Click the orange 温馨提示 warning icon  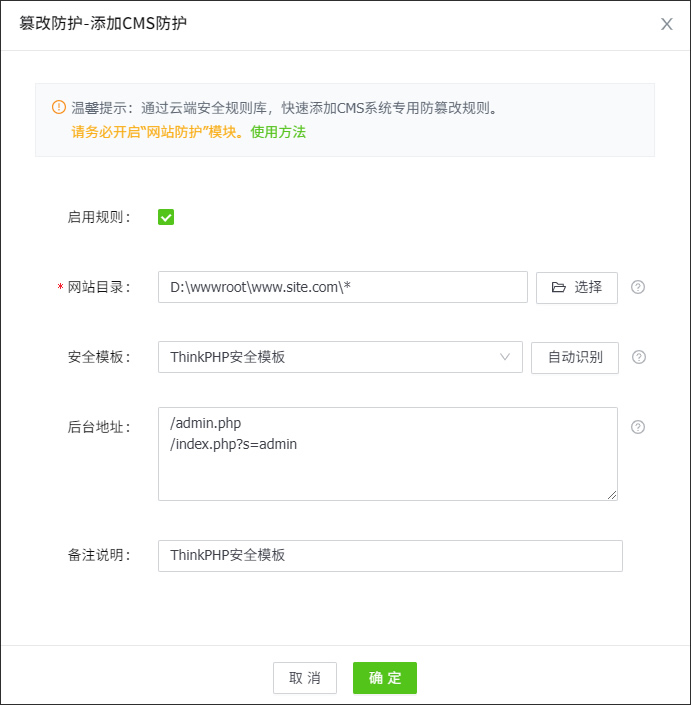[58, 107]
